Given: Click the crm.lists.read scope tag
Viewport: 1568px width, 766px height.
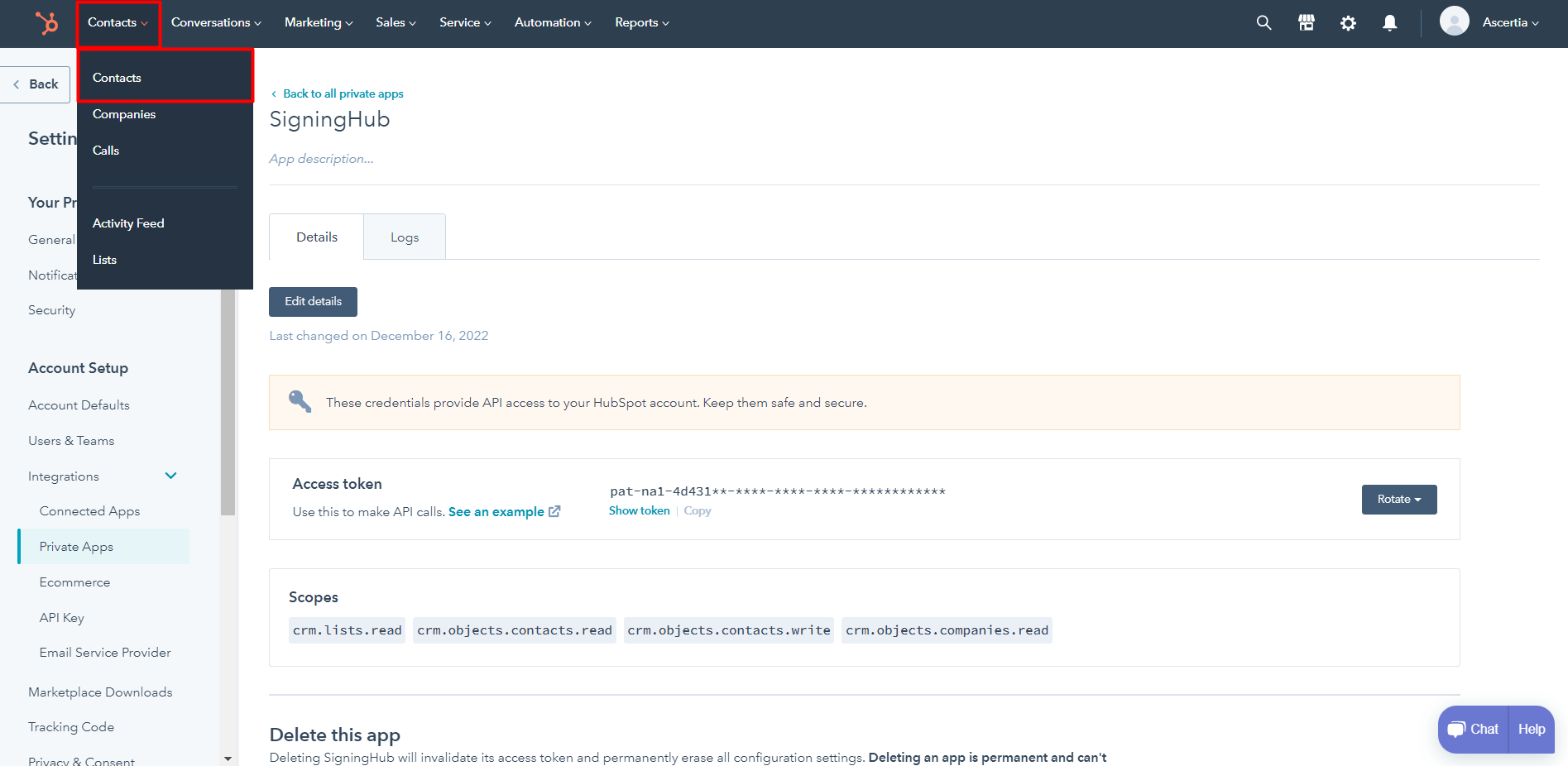Looking at the screenshot, I should [x=347, y=630].
